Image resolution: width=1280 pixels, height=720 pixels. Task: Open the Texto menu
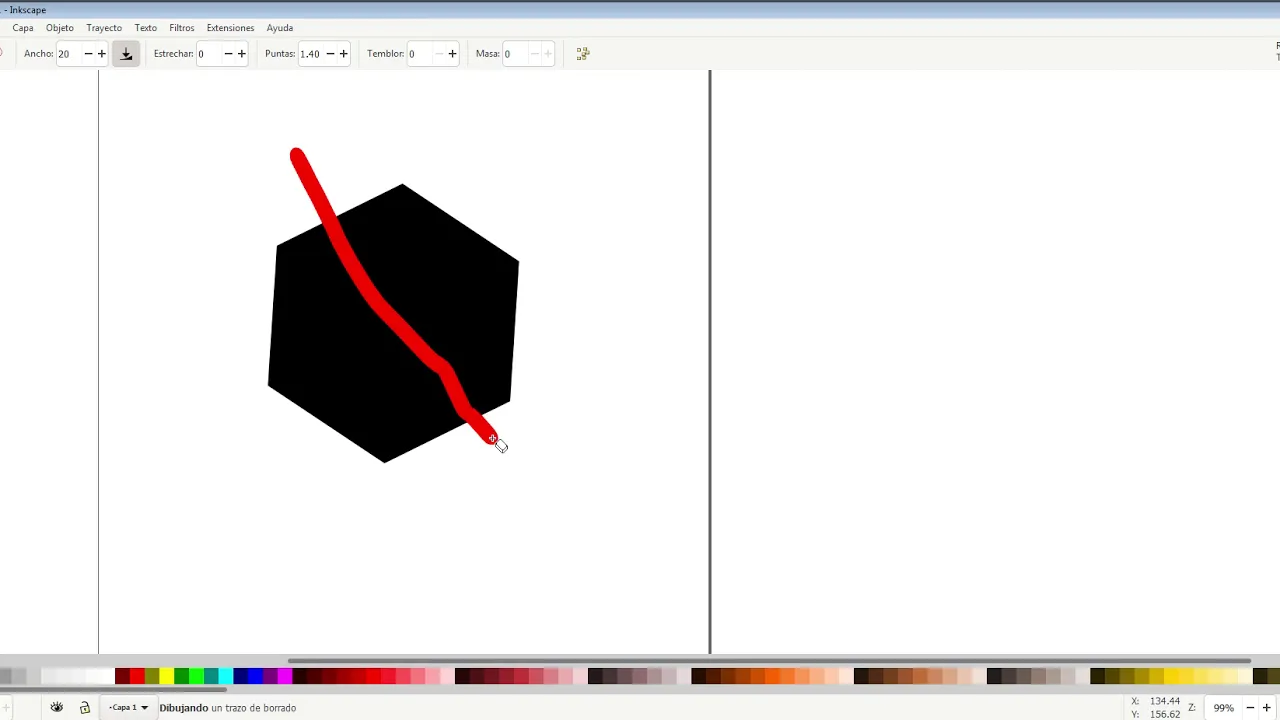tap(146, 28)
